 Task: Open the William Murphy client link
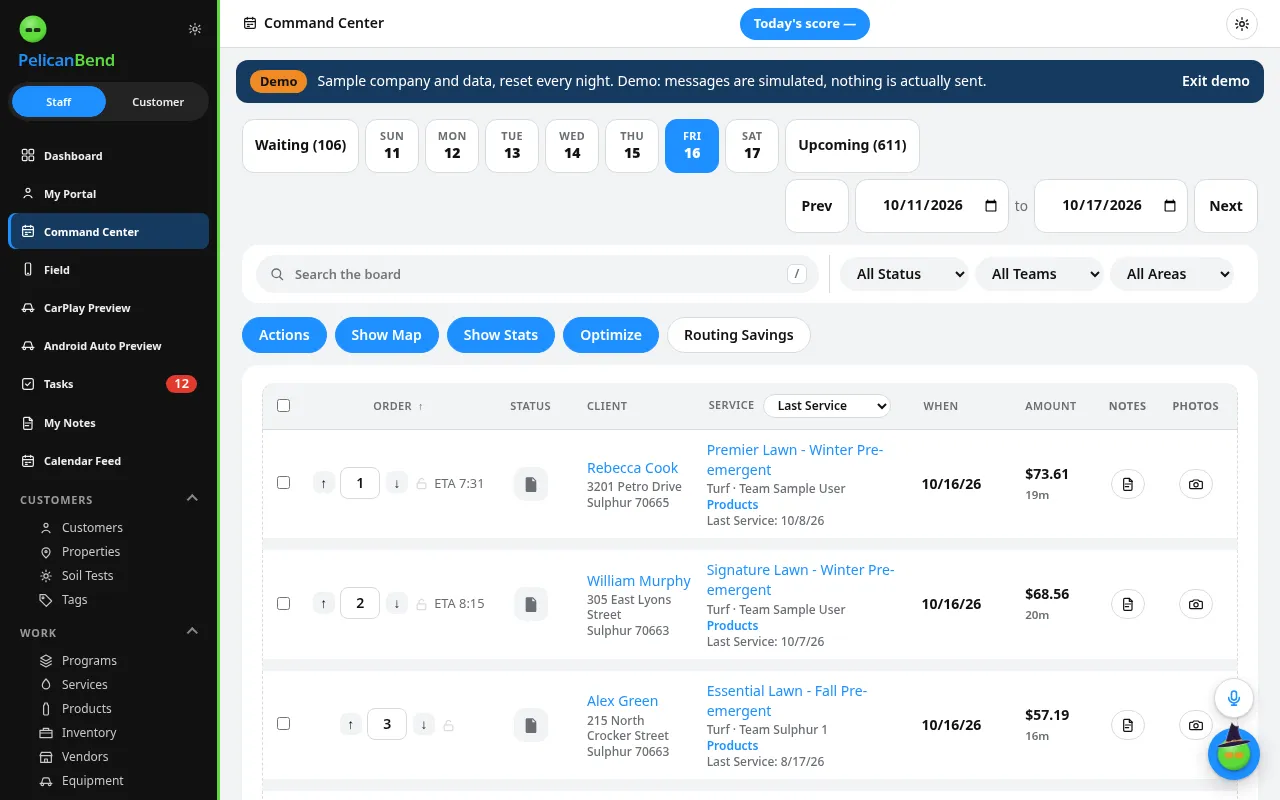(x=639, y=581)
